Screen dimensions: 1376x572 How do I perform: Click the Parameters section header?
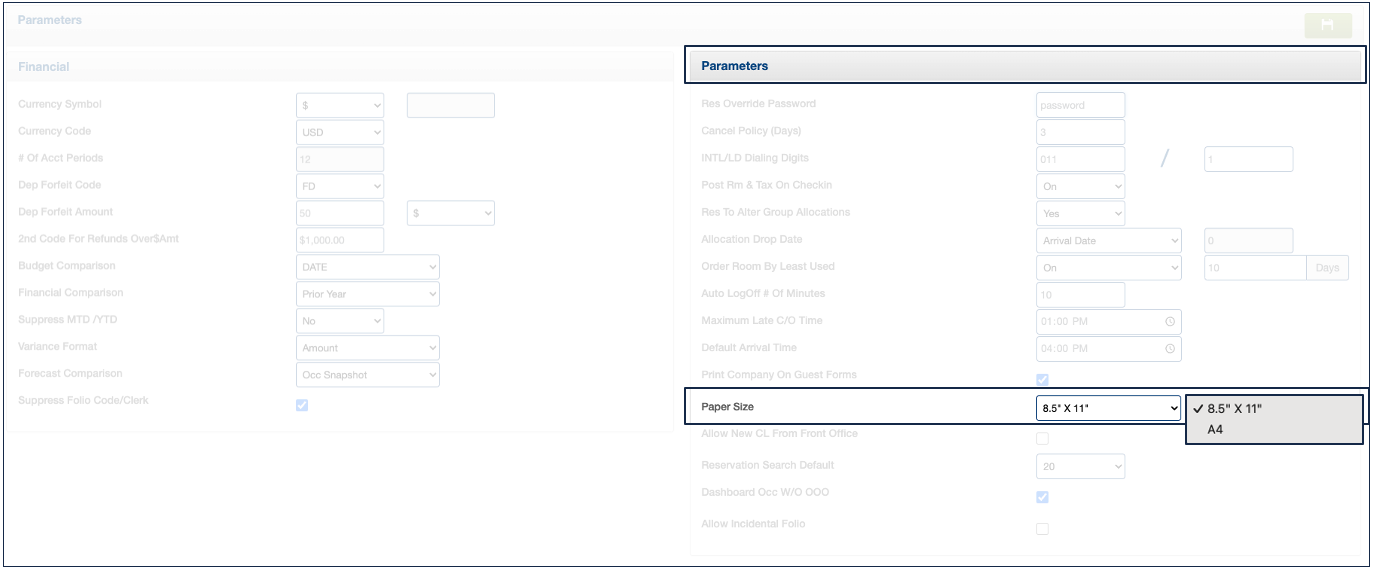[x=1025, y=66]
